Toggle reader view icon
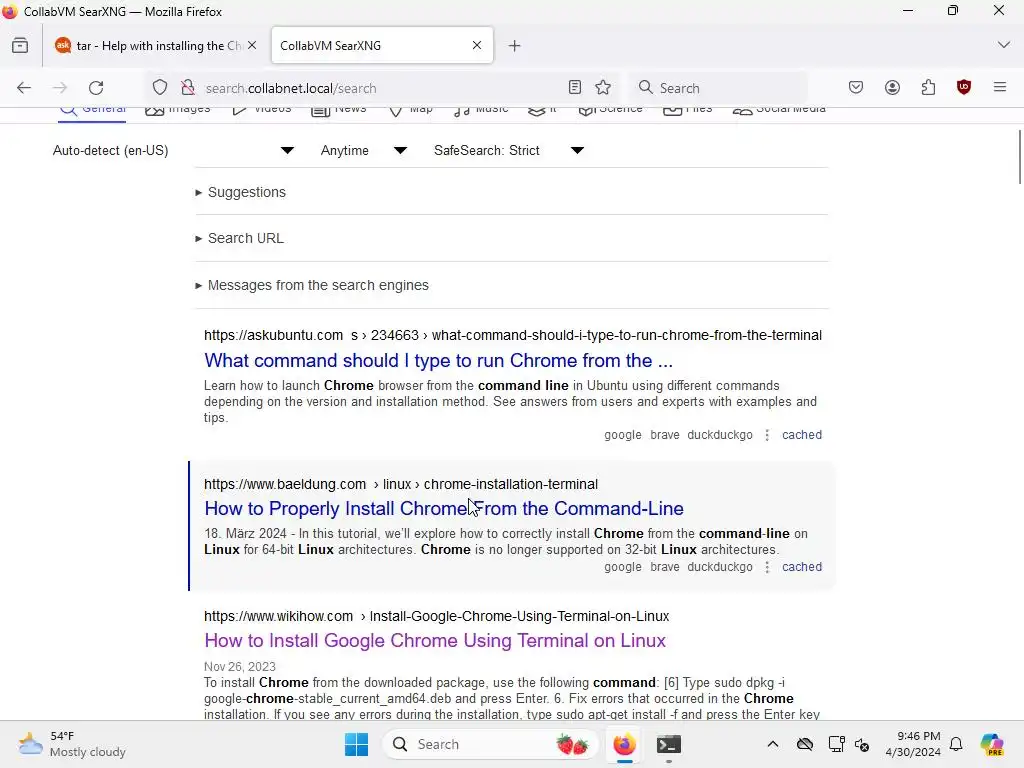Screen dimensions: 1024x768 coord(575,88)
